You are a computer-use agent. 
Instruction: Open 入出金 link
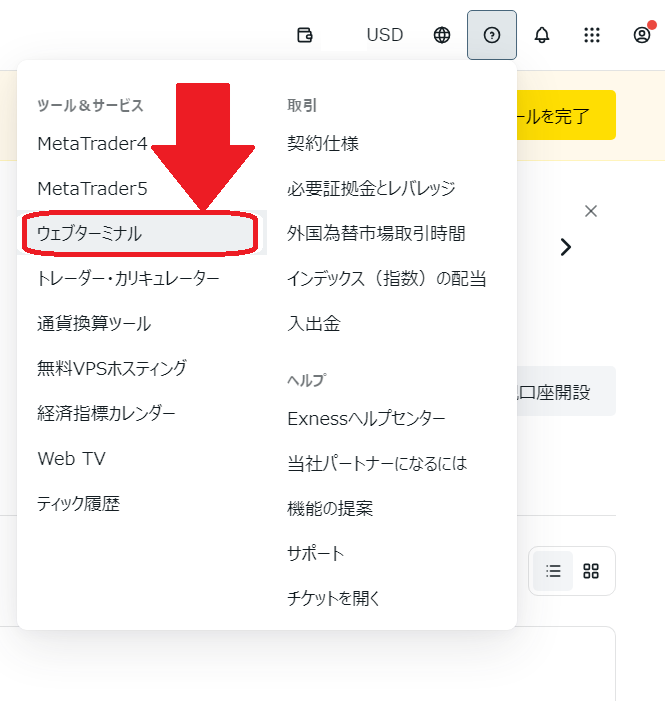pyautogui.click(x=314, y=324)
